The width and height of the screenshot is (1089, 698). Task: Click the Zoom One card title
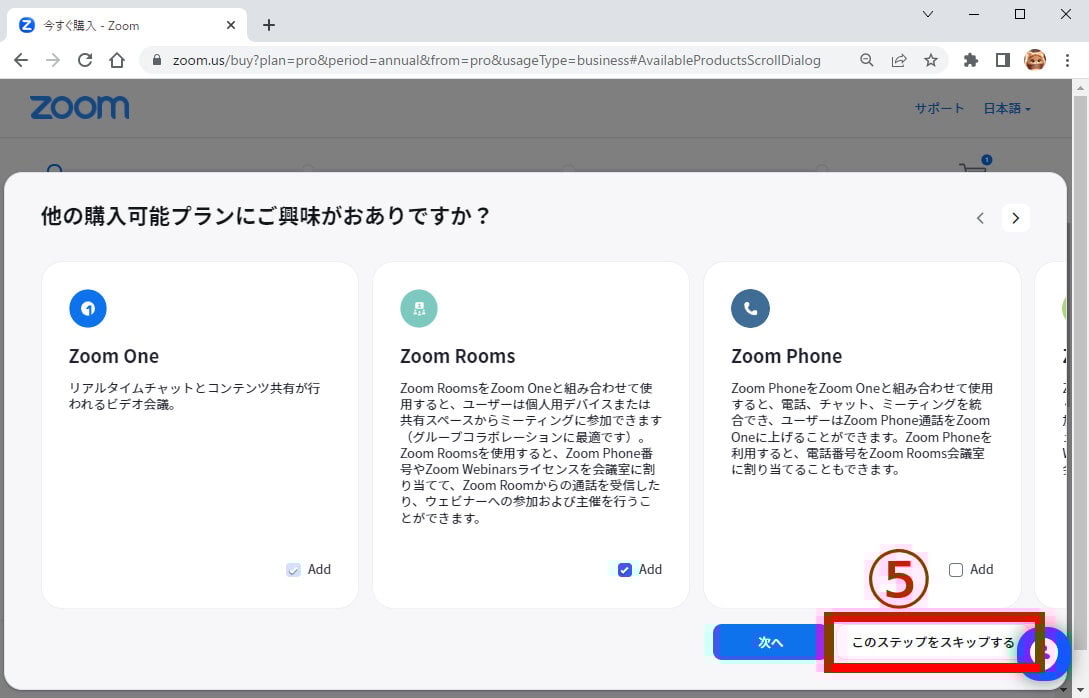[x=114, y=356]
